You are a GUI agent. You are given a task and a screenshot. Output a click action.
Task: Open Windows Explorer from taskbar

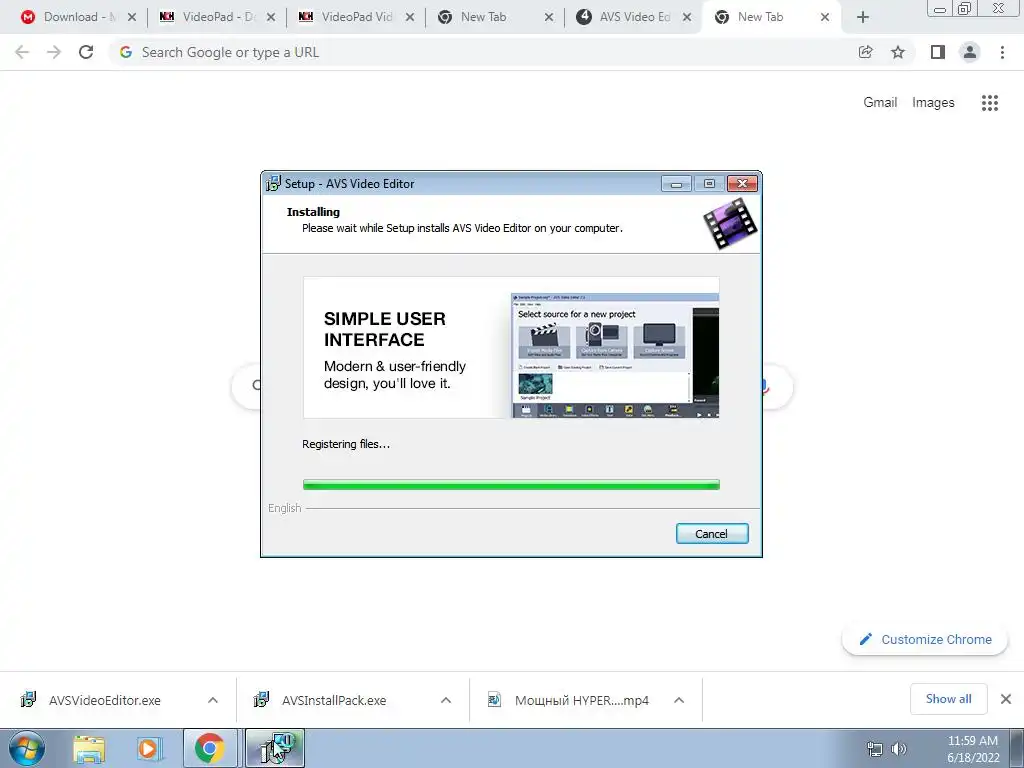pyautogui.click(x=89, y=748)
